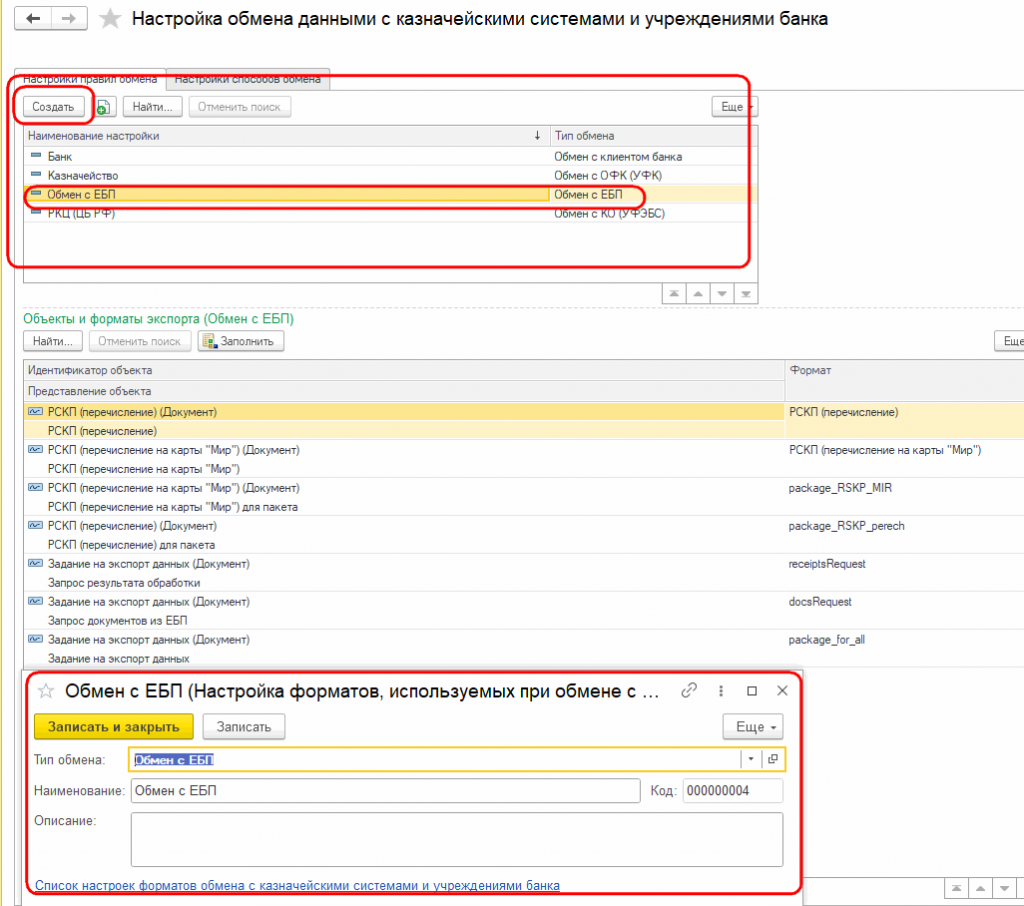Image resolution: width=1024 pixels, height=906 pixels.
Task: Click the Записать button
Action: coord(244,727)
